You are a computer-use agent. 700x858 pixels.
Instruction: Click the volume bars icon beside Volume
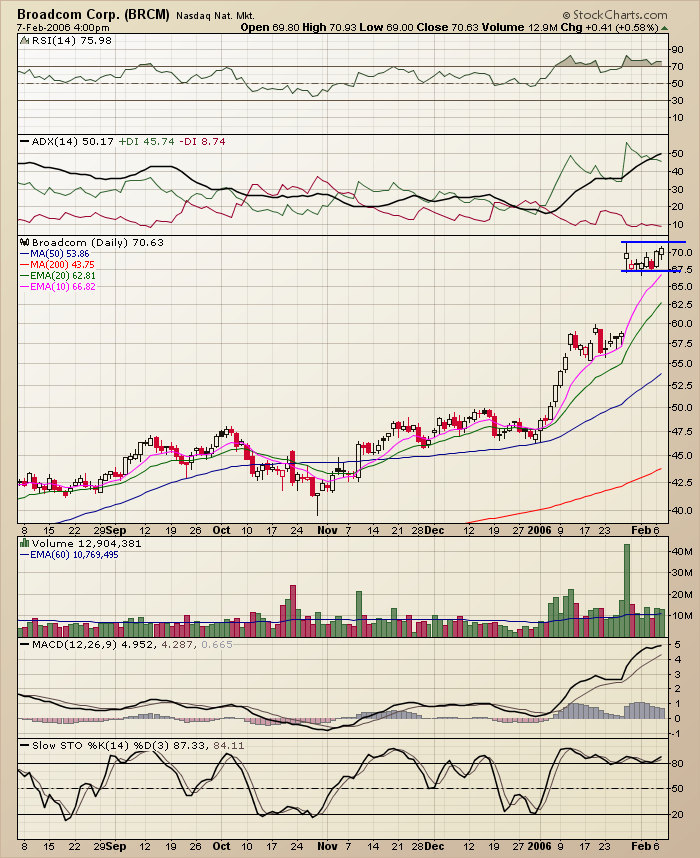(25, 543)
